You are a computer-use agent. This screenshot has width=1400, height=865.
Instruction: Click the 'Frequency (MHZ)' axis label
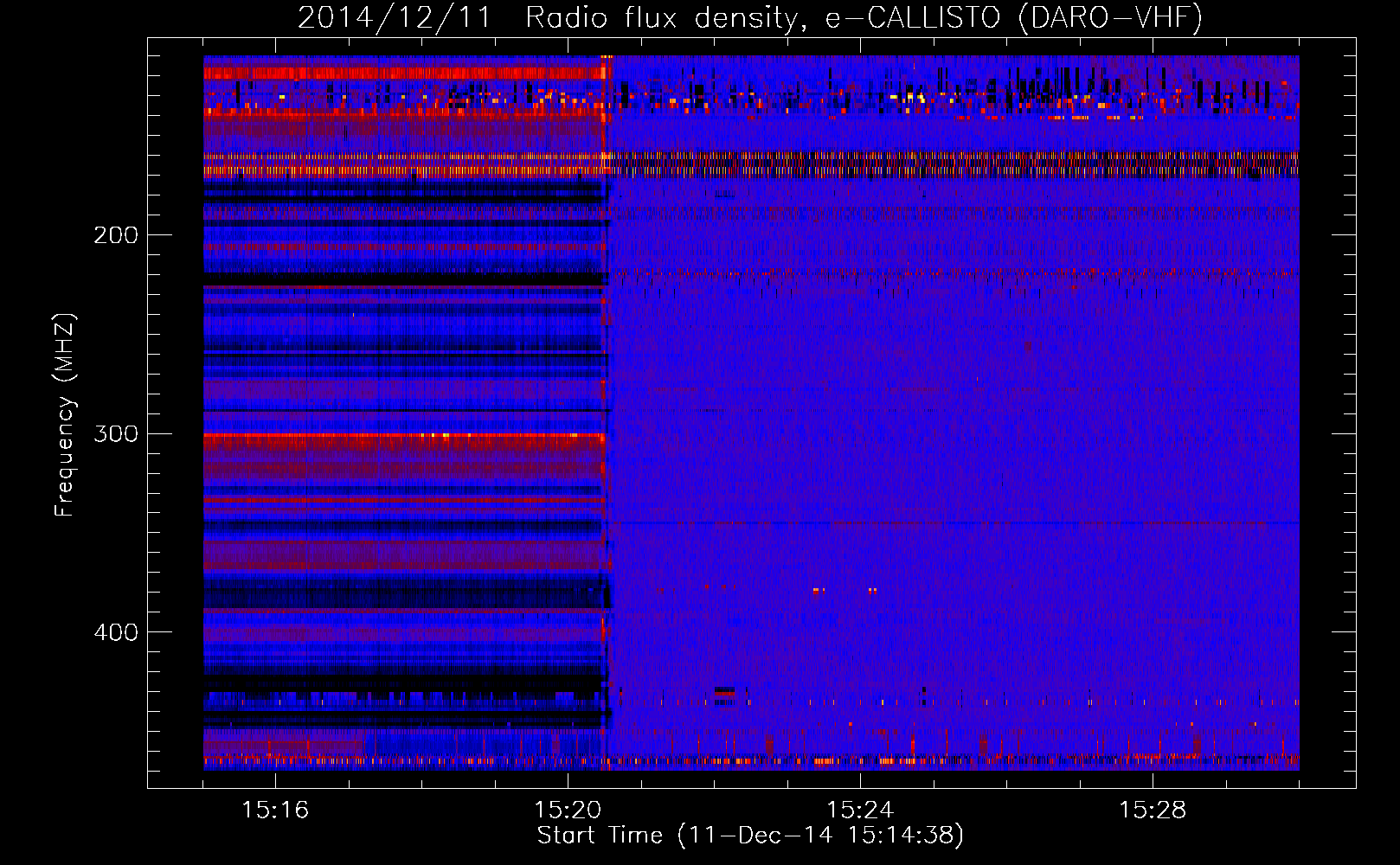click(x=65, y=415)
